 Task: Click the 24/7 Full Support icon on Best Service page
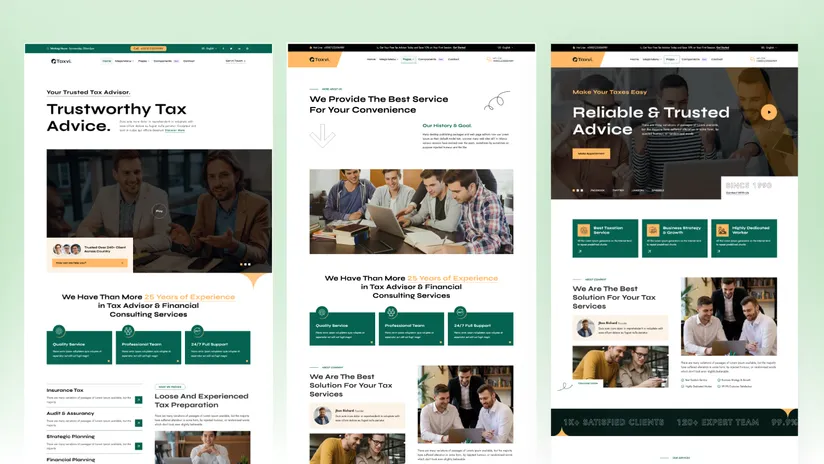pyautogui.click(x=460, y=312)
